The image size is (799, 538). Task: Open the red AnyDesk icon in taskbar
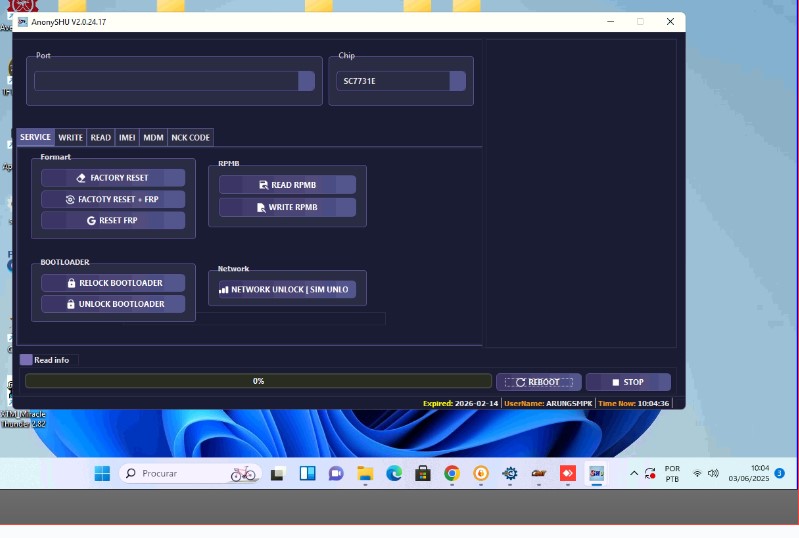568,474
